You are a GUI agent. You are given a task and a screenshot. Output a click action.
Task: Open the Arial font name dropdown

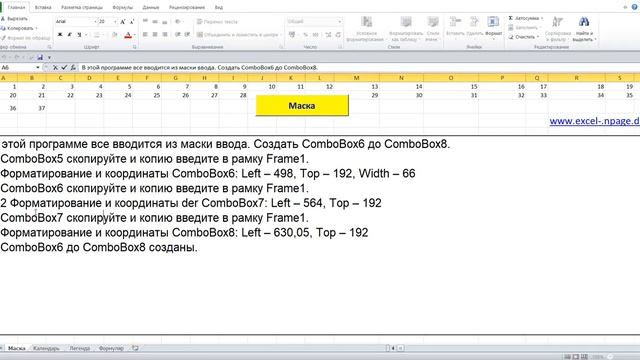pos(95,22)
